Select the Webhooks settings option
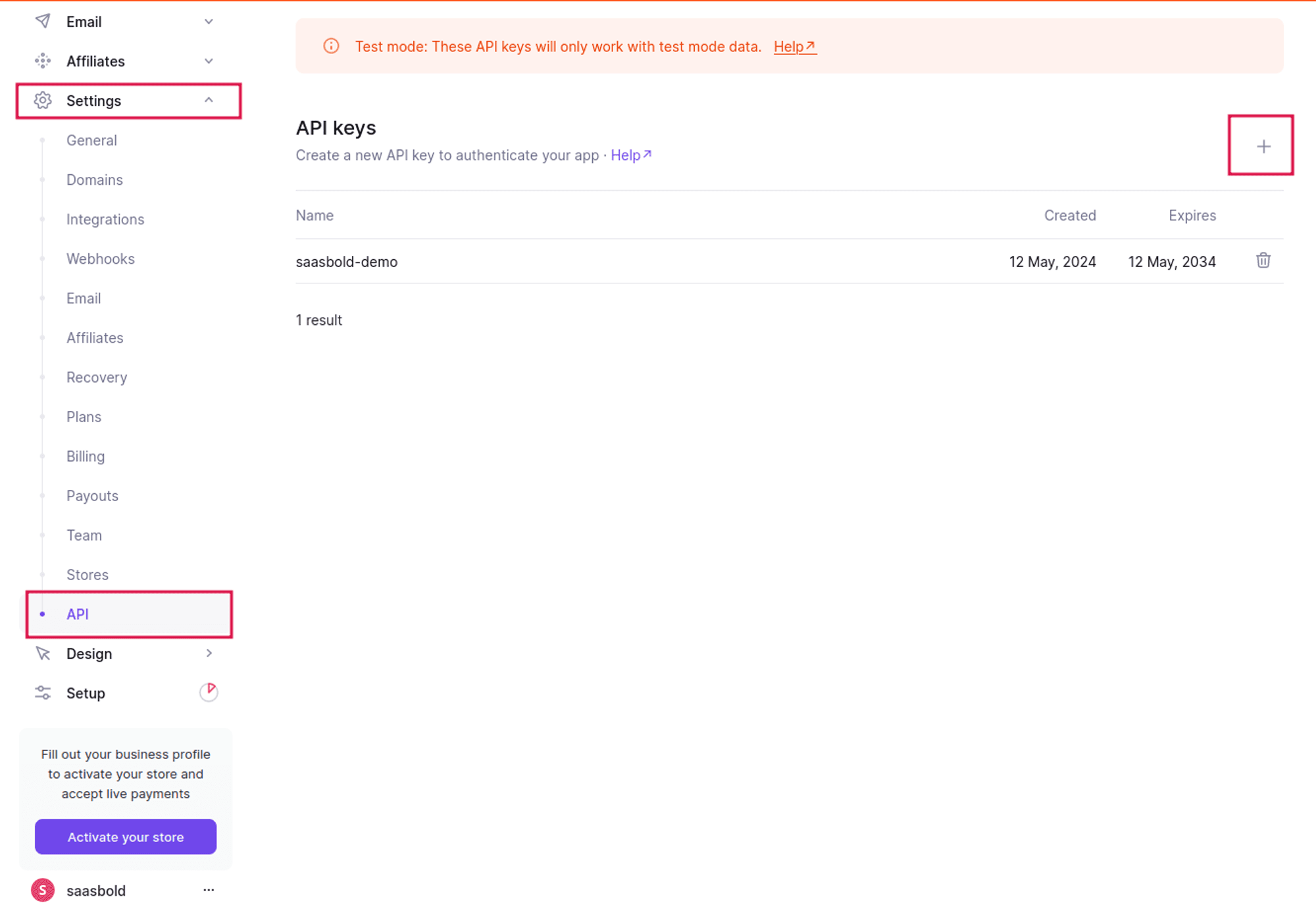The image size is (1316, 924). coord(100,259)
